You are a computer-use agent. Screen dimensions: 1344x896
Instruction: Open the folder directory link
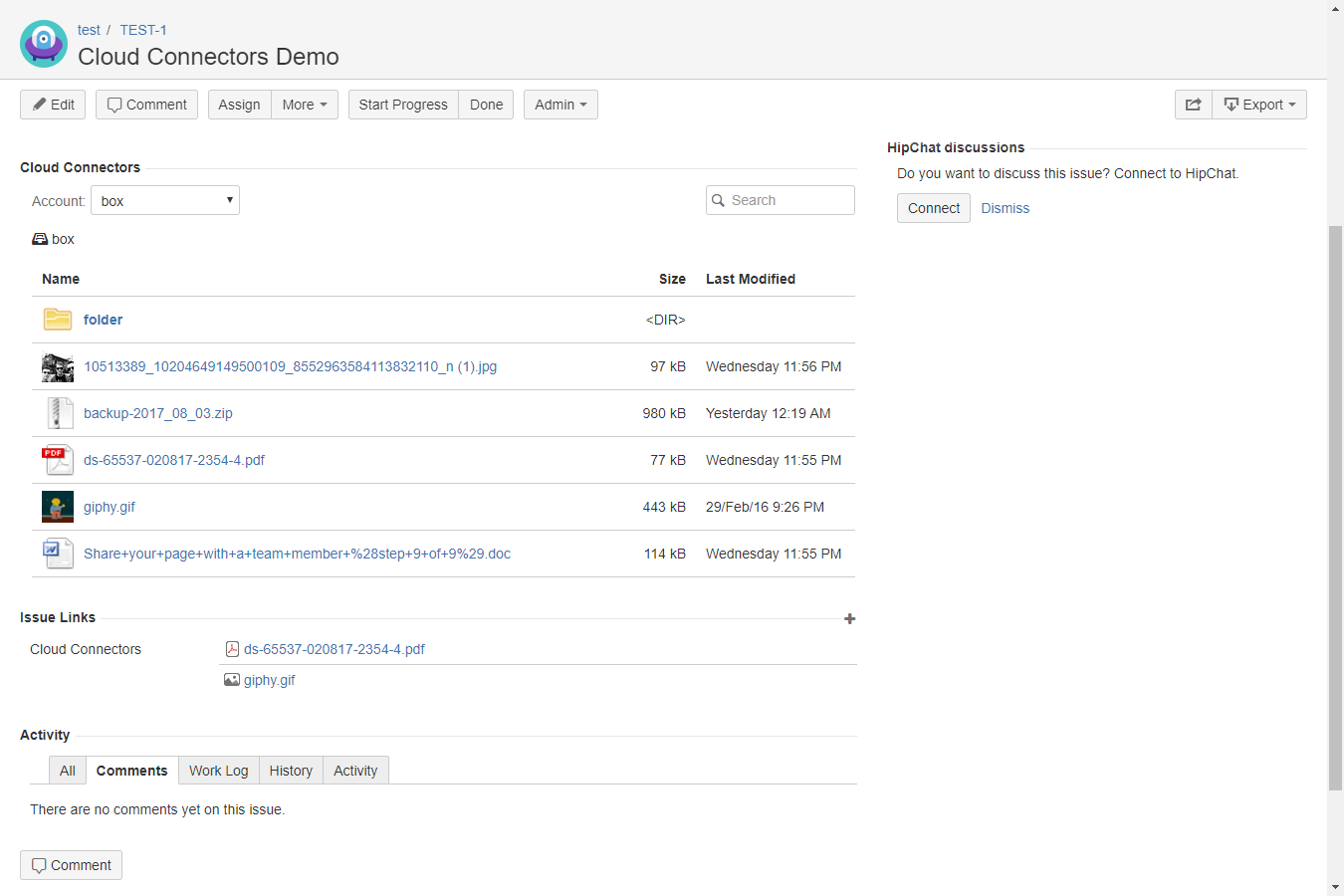pyautogui.click(x=103, y=320)
